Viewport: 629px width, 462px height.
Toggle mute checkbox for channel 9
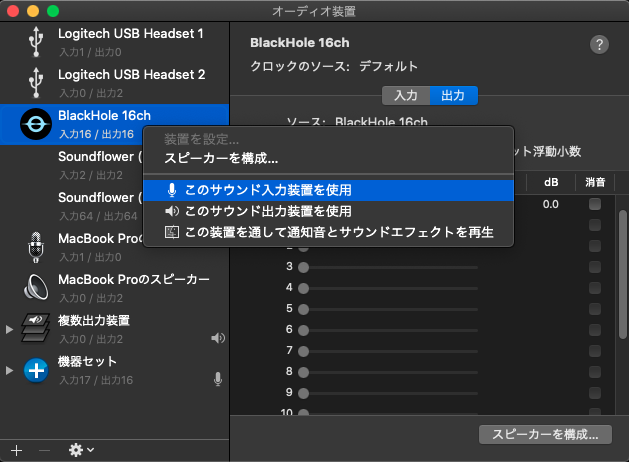pos(595,393)
